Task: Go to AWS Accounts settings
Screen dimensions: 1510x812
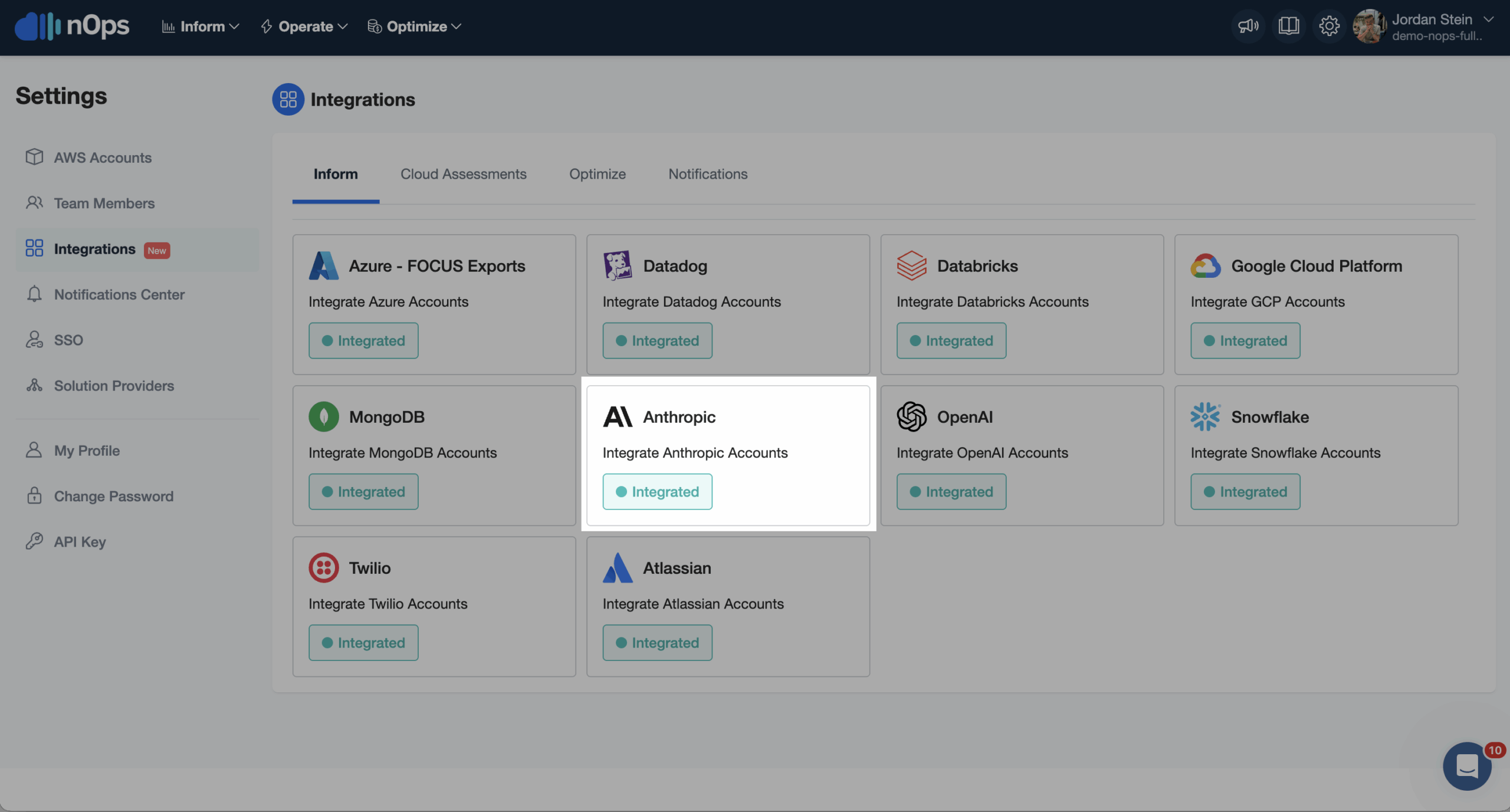Action: [103, 157]
